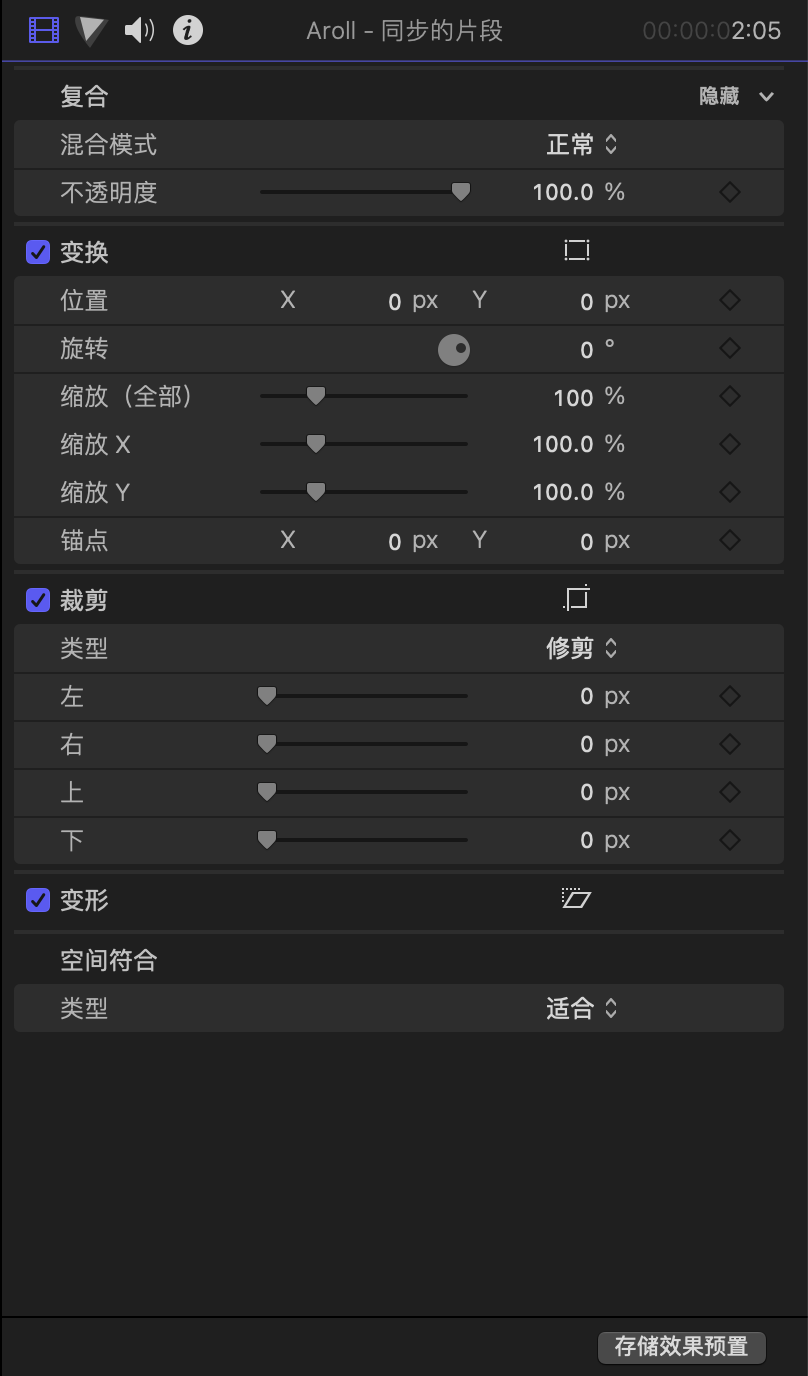This screenshot has height=1376, width=808.
Task: Add keyframe for opacity (不透明度)
Action: click(x=730, y=192)
